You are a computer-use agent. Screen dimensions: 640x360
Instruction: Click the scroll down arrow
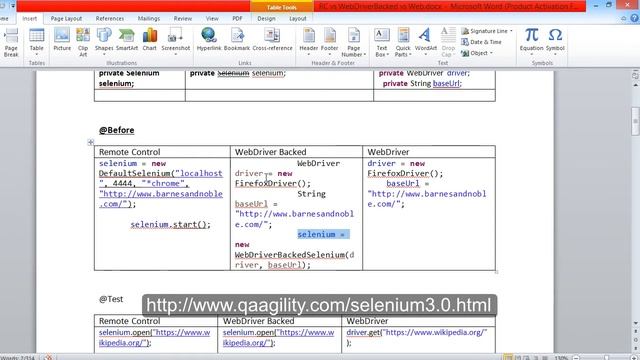(635, 323)
